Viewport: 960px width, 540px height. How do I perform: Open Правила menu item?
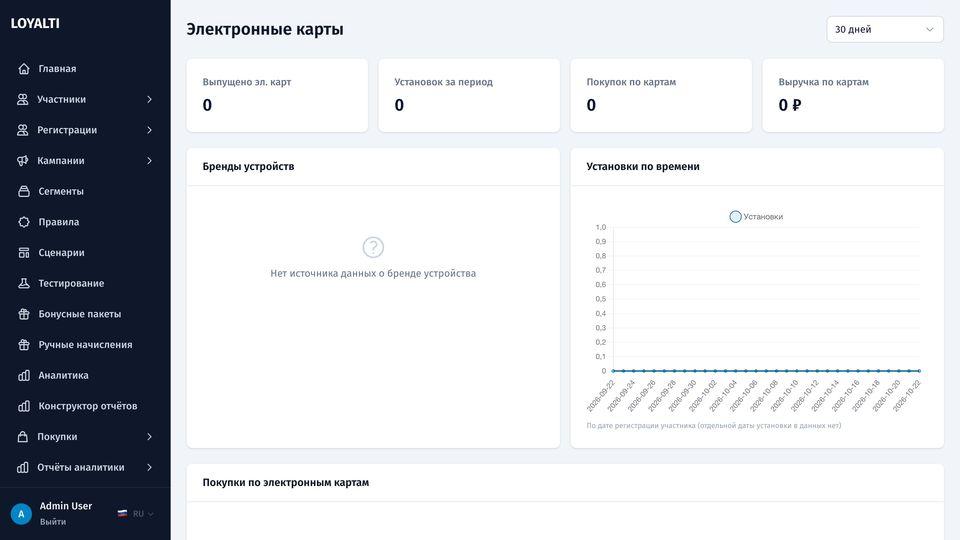pyautogui.click(x=85, y=222)
